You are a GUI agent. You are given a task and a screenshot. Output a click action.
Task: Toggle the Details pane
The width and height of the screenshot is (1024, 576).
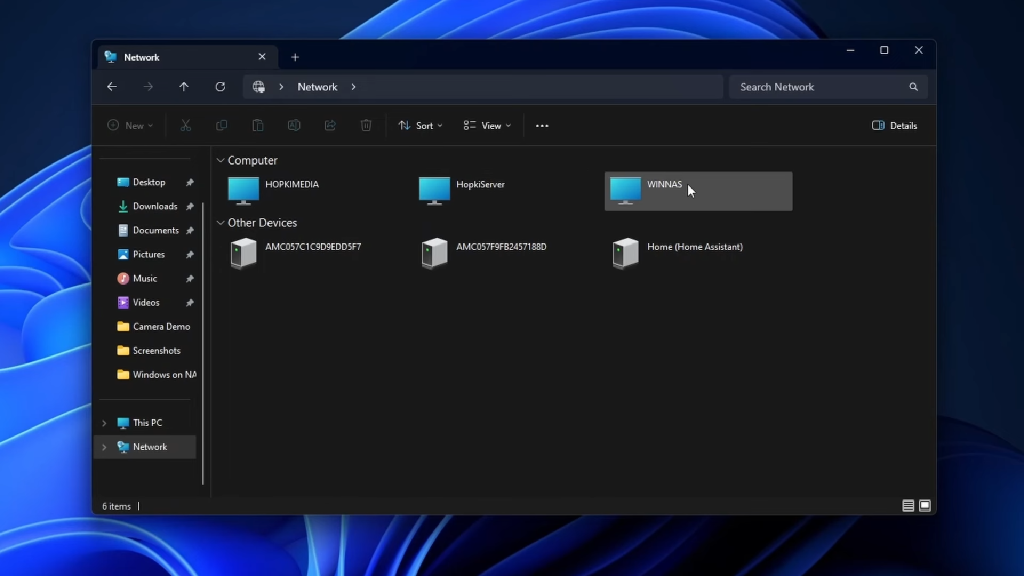click(x=893, y=125)
